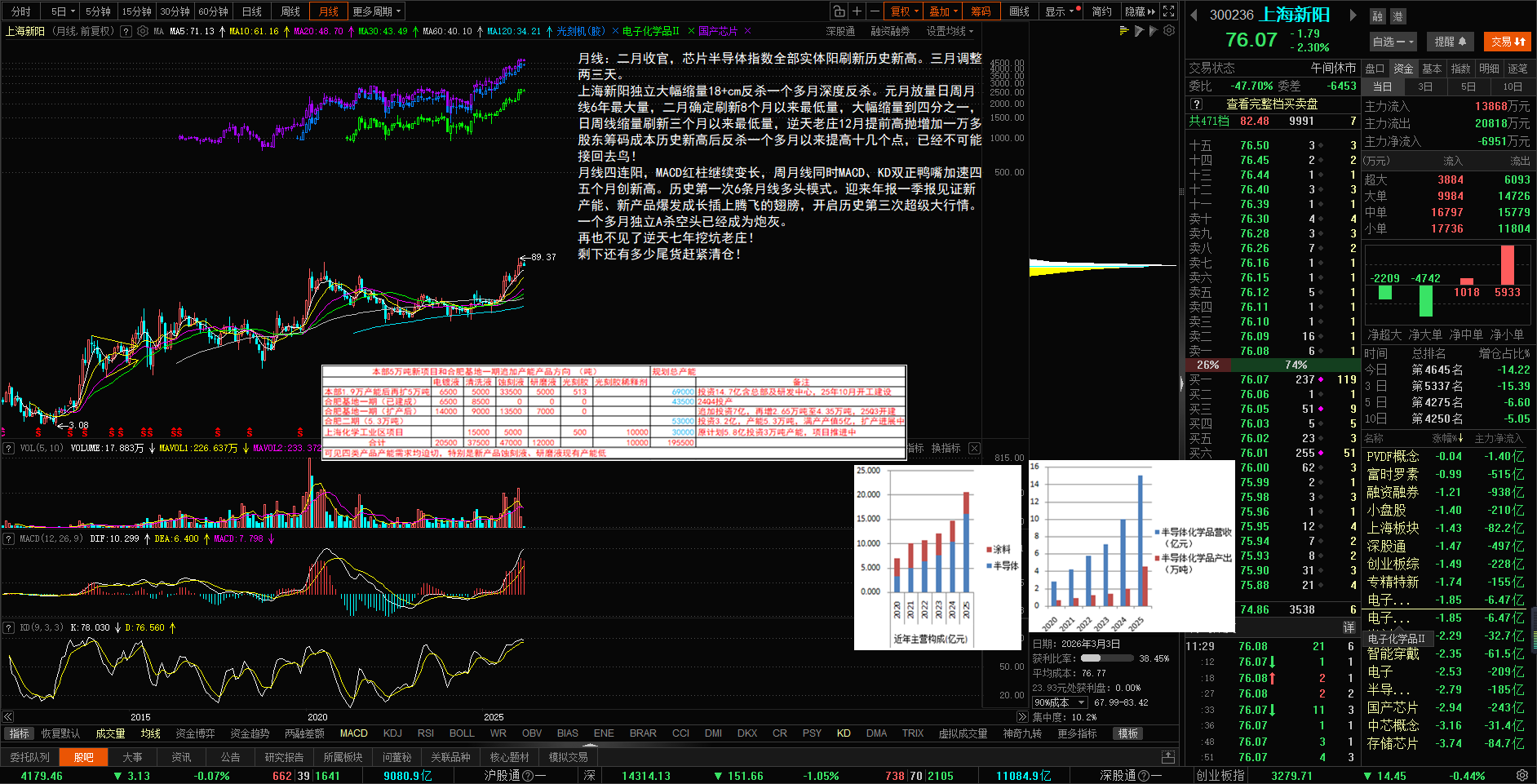Click the 恢复默认 restore defaults button
The width and height of the screenshot is (1537, 784).
click(61, 733)
